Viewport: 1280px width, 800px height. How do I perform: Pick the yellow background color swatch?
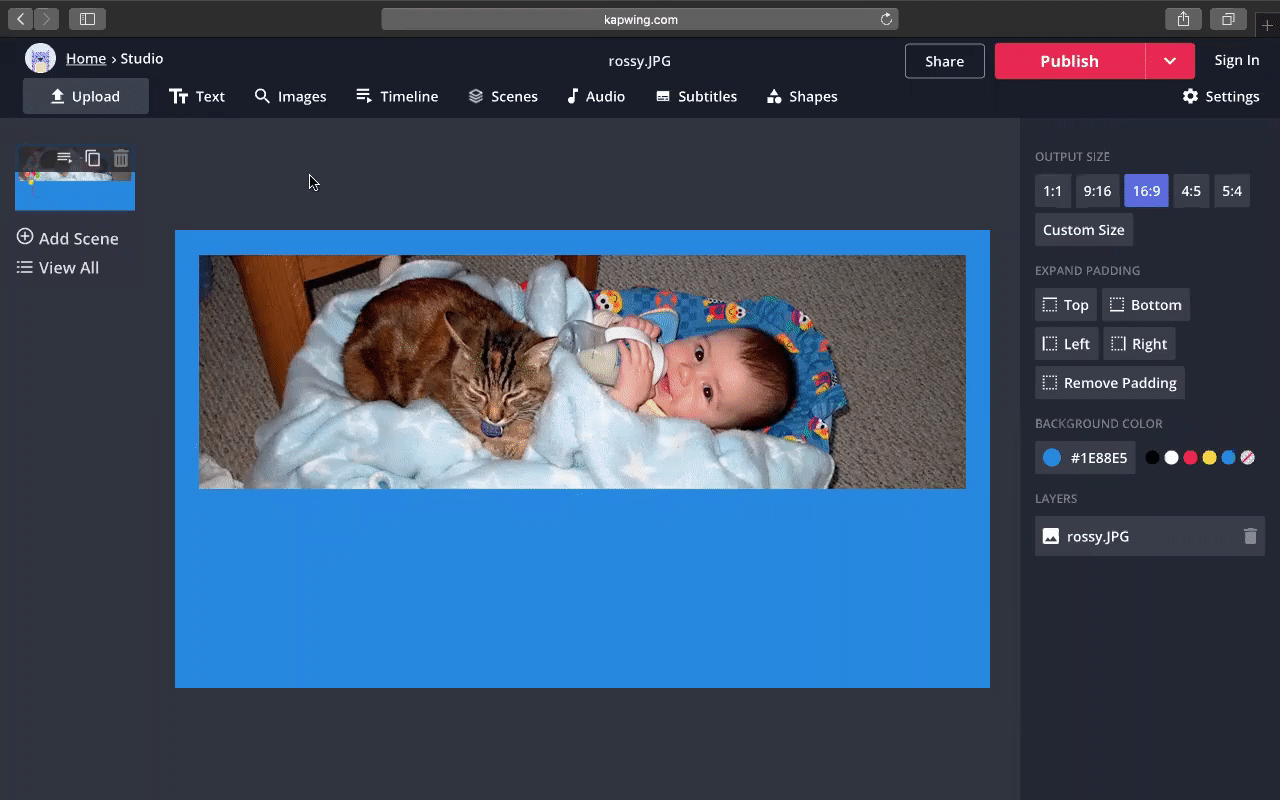[x=1209, y=458]
